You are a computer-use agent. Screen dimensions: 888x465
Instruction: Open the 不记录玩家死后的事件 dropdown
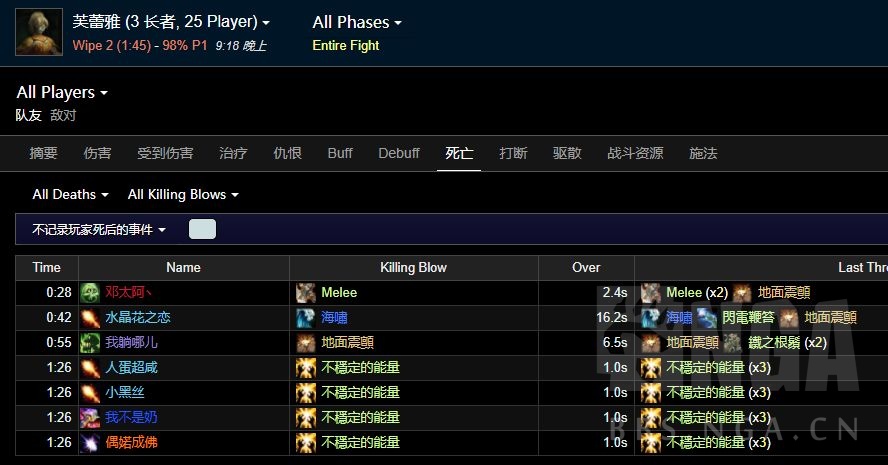pyautogui.click(x=99, y=229)
